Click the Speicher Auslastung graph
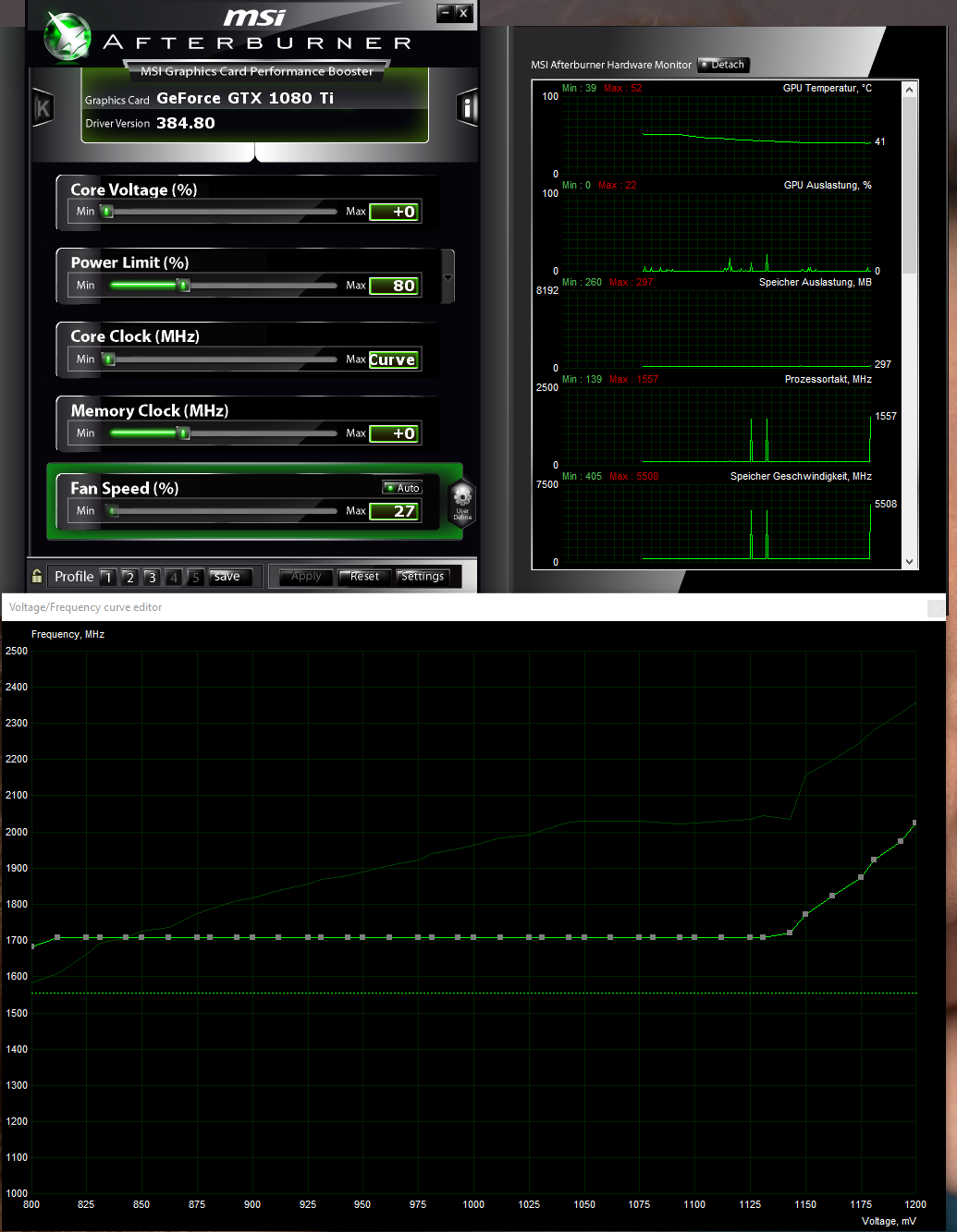The width and height of the screenshot is (957, 1232). 717,329
